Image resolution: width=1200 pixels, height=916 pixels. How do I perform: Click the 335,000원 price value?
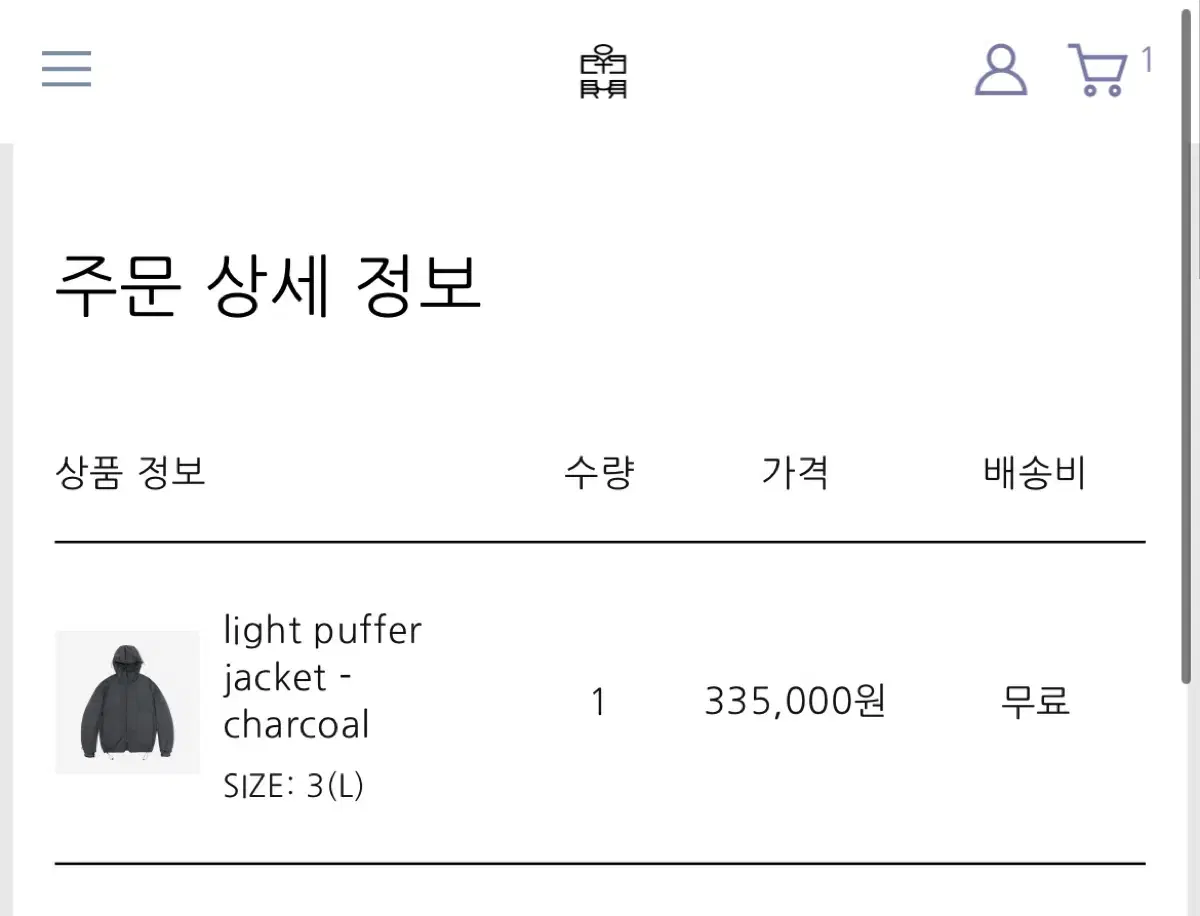tap(795, 701)
